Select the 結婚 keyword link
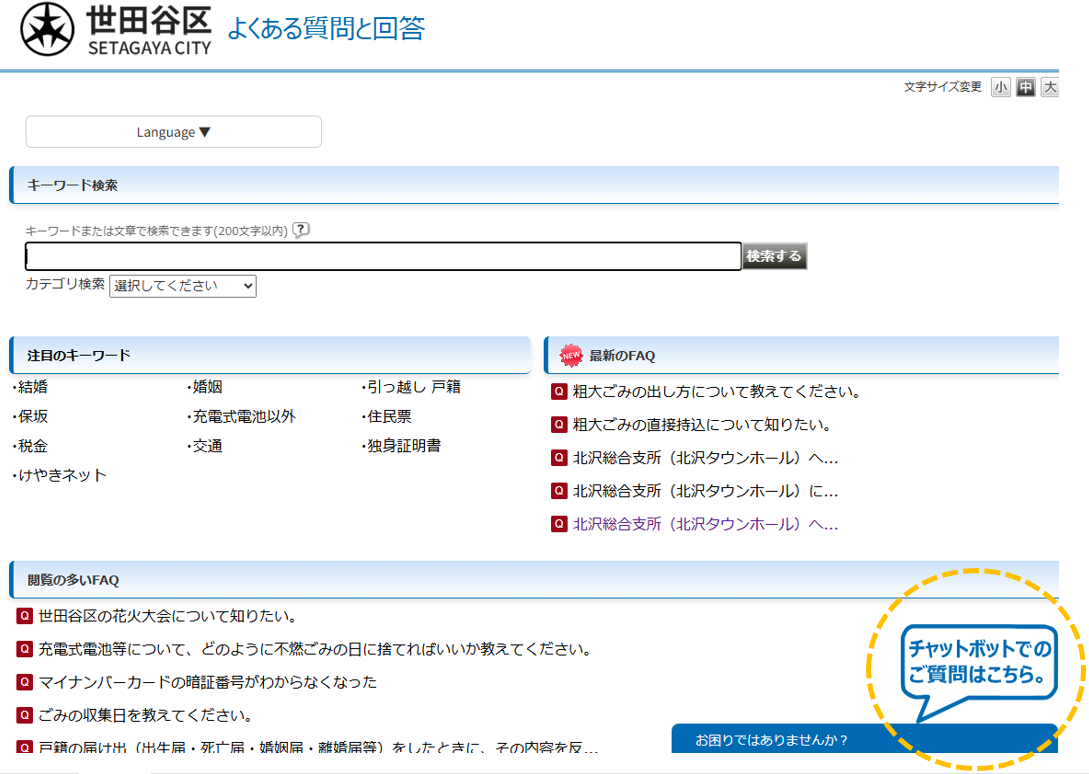The height and width of the screenshot is (774, 1089). 32,388
